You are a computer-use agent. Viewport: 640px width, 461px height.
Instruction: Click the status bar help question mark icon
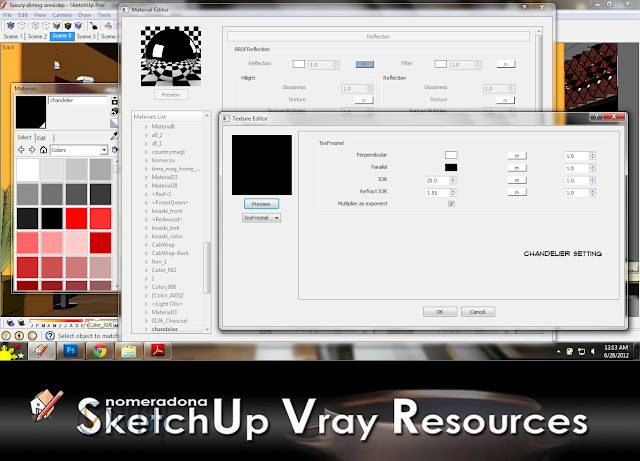[50, 336]
